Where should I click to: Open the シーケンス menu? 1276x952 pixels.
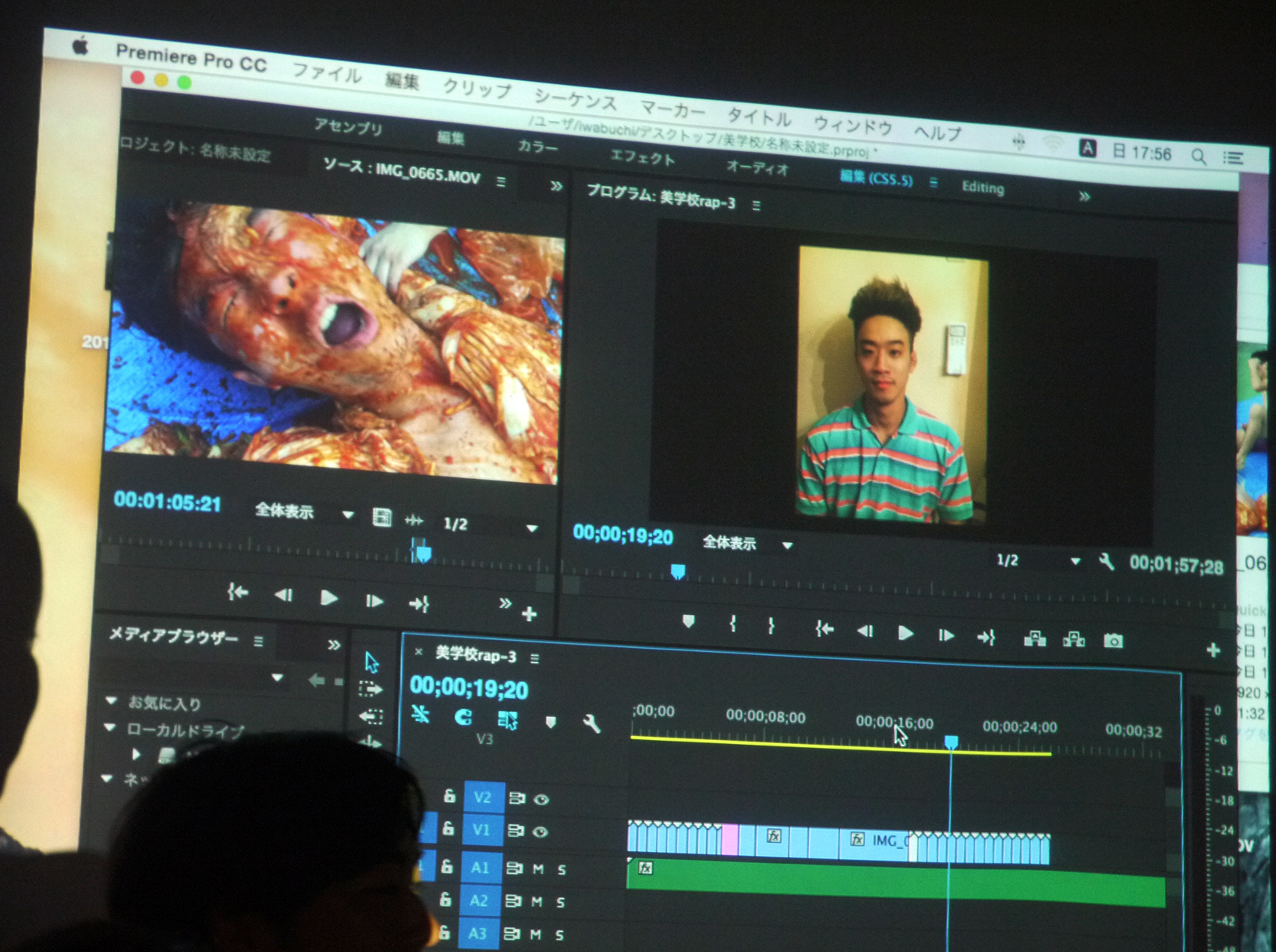click(576, 99)
